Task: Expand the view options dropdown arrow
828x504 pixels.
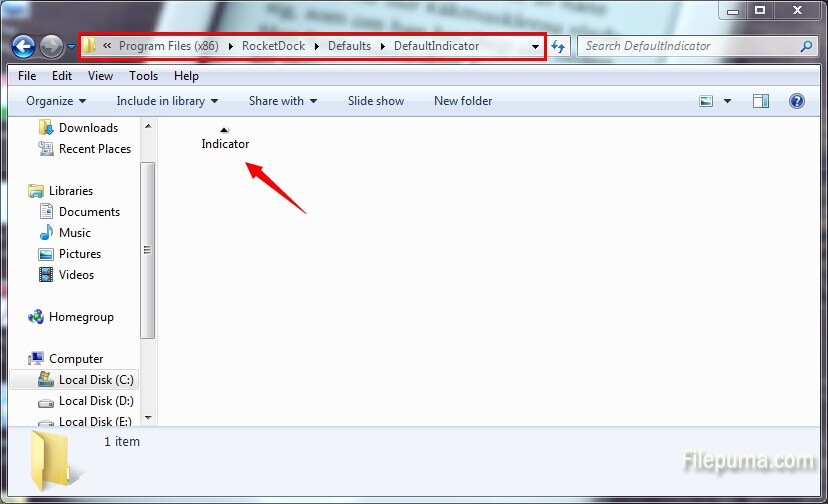Action: click(x=727, y=101)
